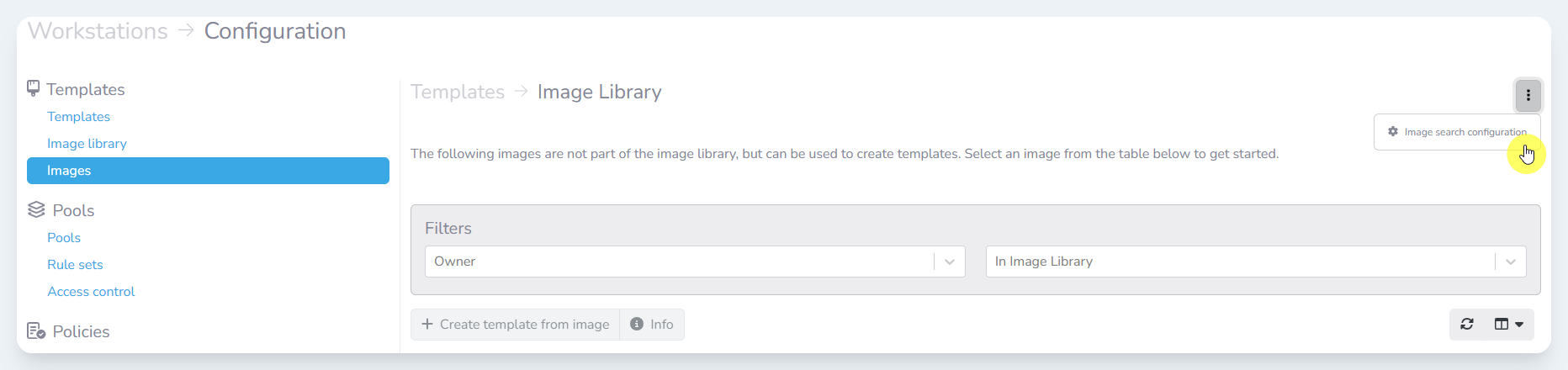Image resolution: width=1568 pixels, height=370 pixels.
Task: Refresh the images table
Action: pos(1467,325)
